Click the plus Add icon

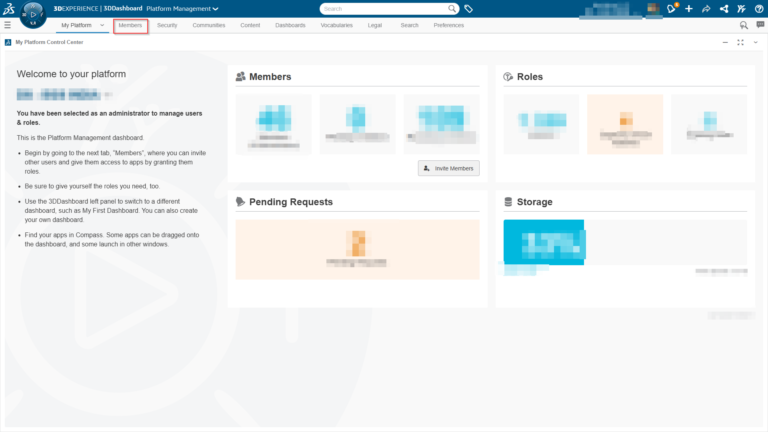click(689, 8)
